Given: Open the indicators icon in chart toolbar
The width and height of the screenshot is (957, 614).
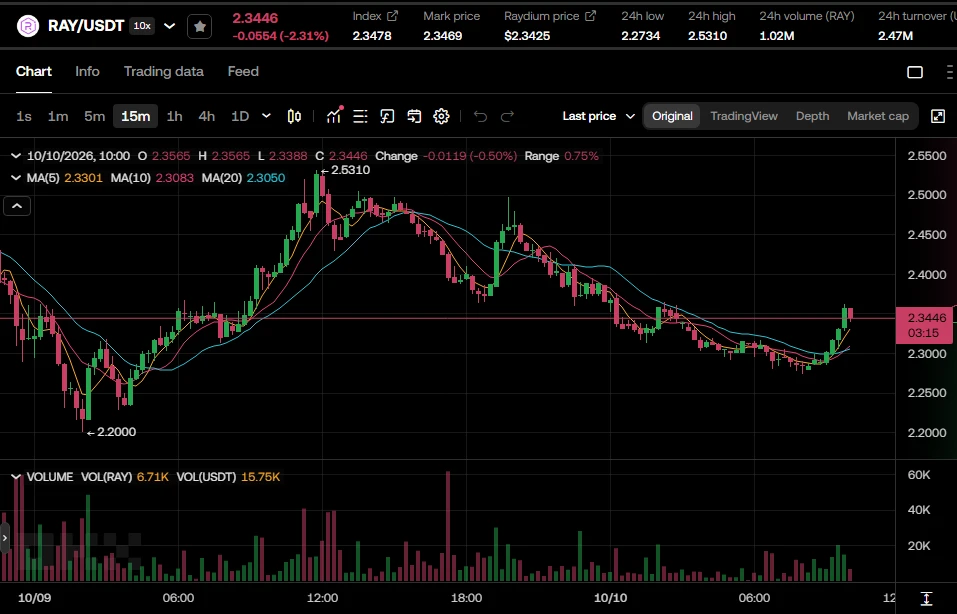Looking at the screenshot, I should tap(334, 115).
